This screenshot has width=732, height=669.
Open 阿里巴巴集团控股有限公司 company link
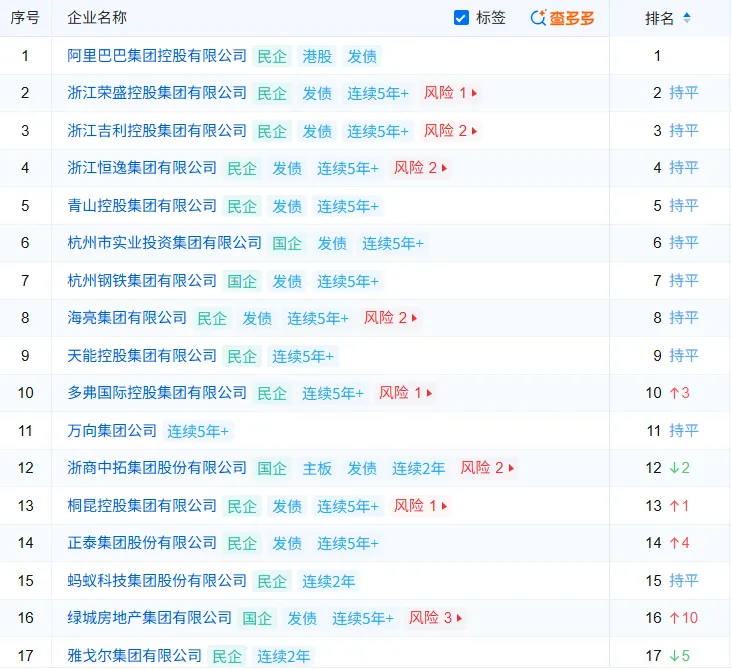[x=157, y=56]
